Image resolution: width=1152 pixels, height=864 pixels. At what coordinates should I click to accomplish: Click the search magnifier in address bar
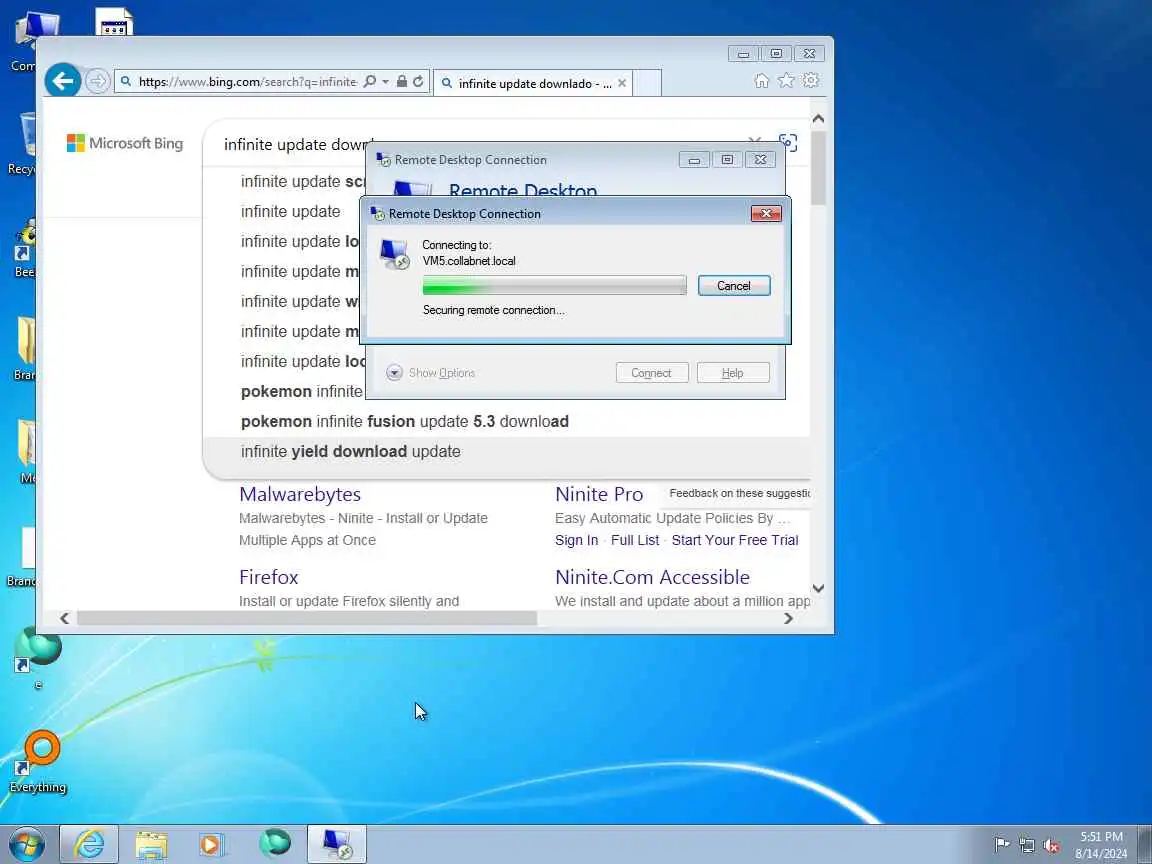(370, 82)
